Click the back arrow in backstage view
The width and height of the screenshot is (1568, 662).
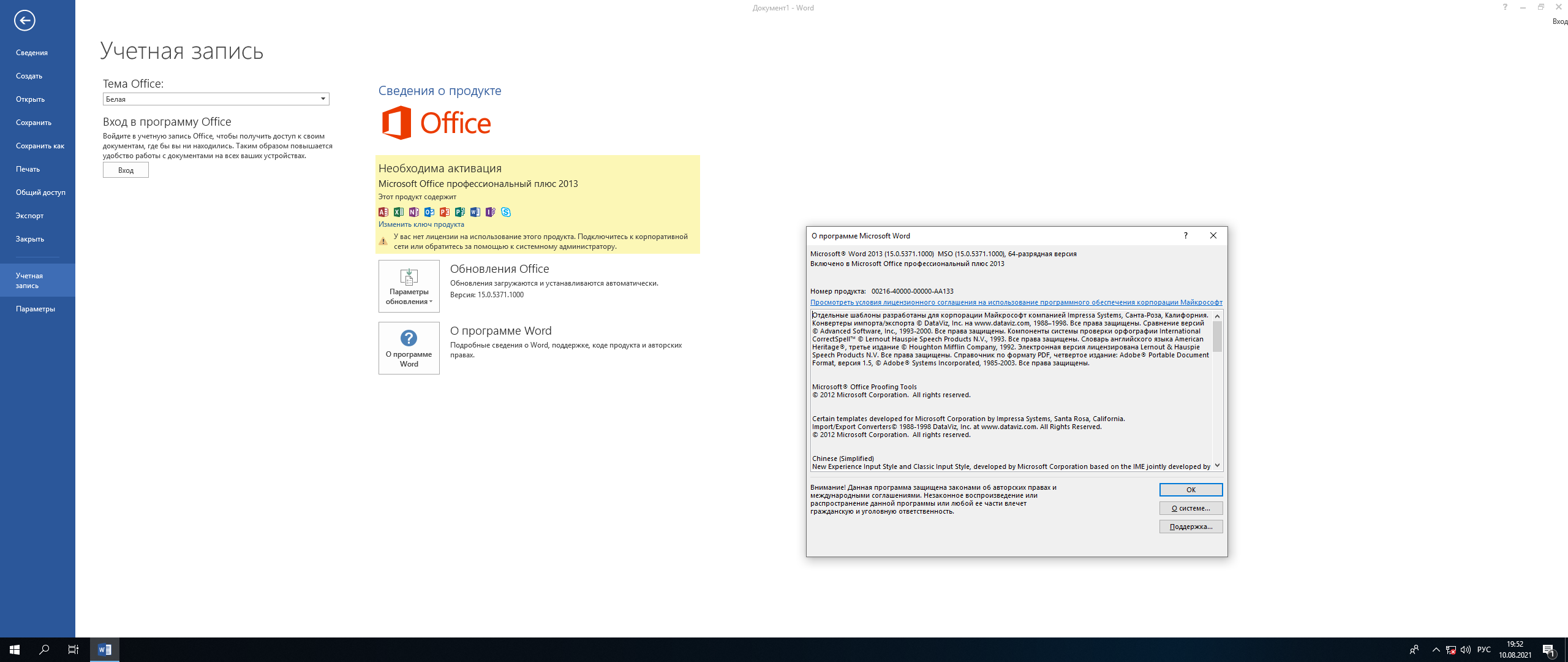click(x=24, y=20)
